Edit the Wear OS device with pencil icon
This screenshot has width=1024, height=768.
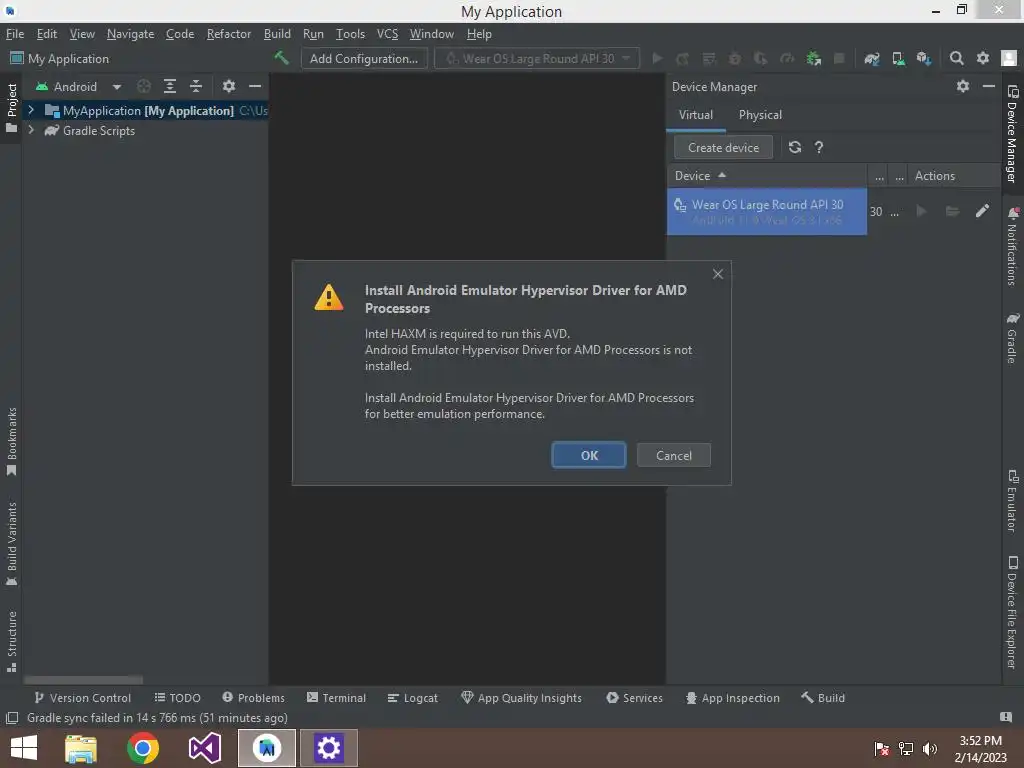pos(982,211)
